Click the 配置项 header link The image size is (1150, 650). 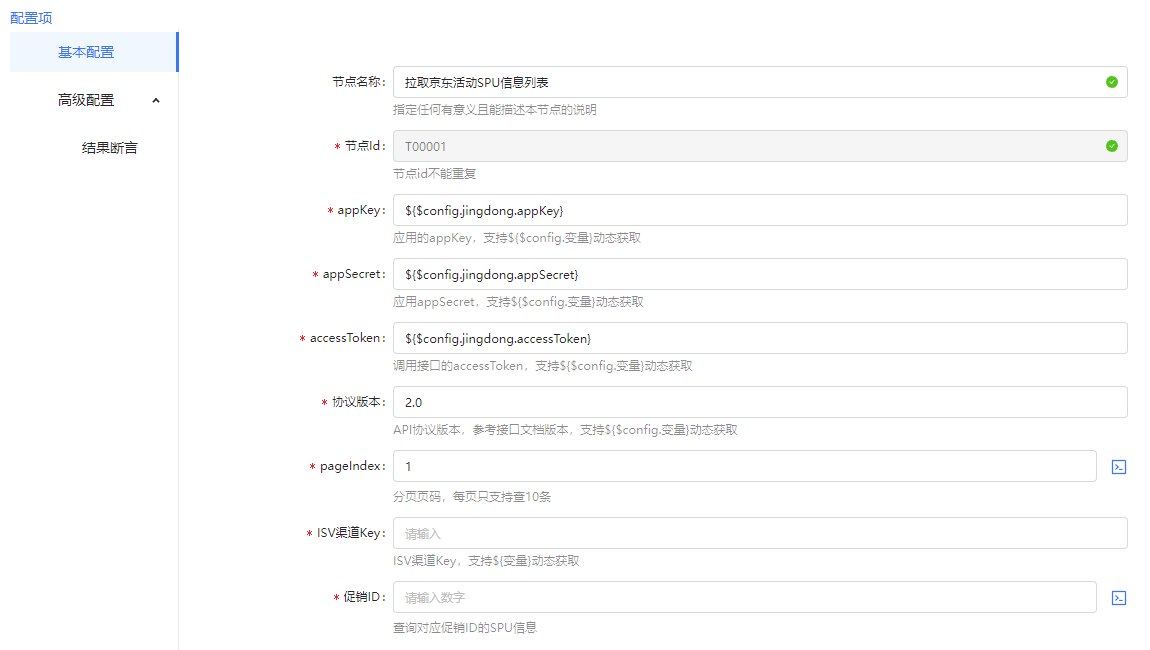tap(31, 18)
